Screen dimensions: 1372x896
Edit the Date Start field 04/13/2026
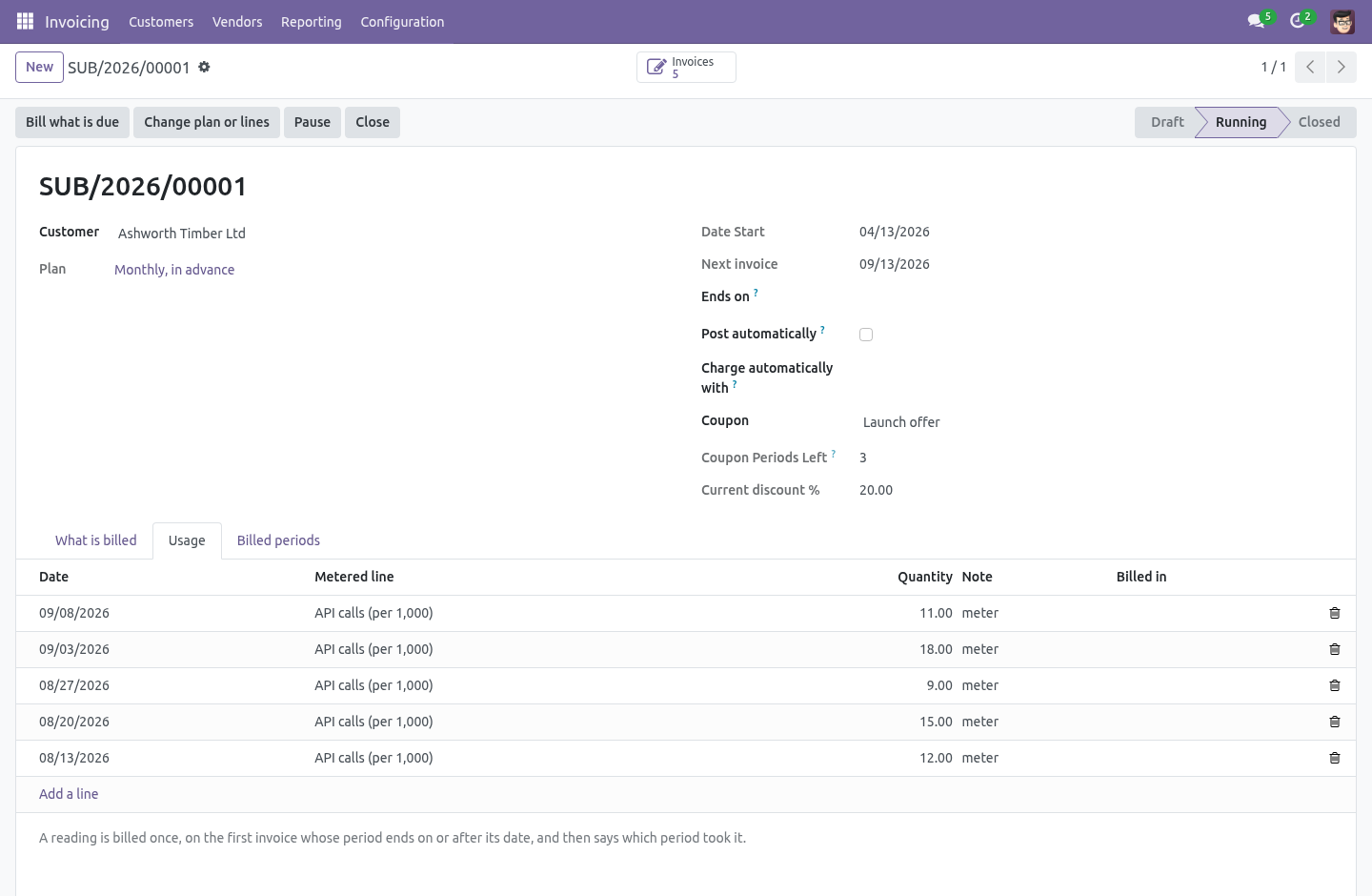895,232
